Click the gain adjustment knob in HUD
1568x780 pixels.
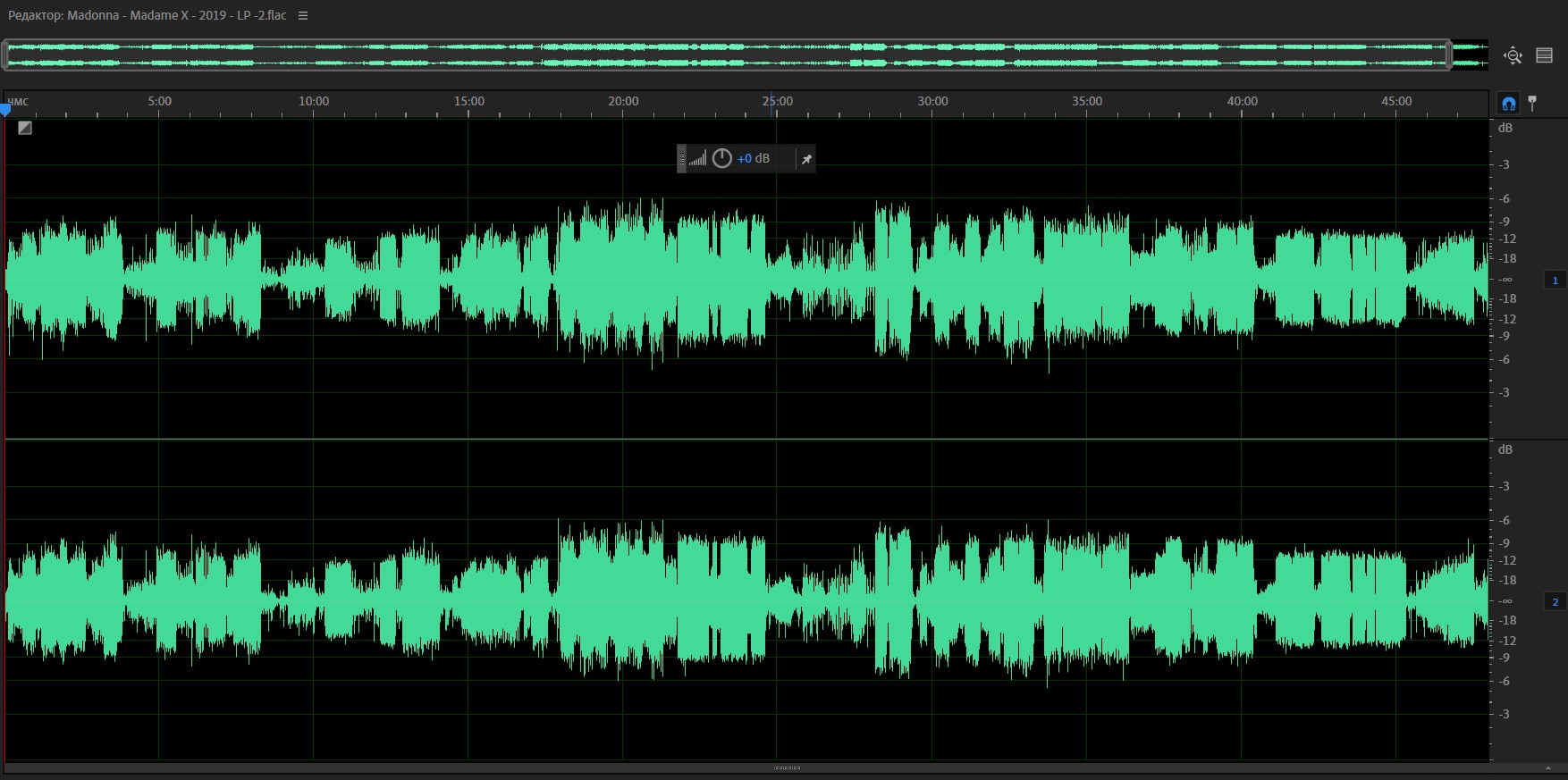pyautogui.click(x=721, y=159)
